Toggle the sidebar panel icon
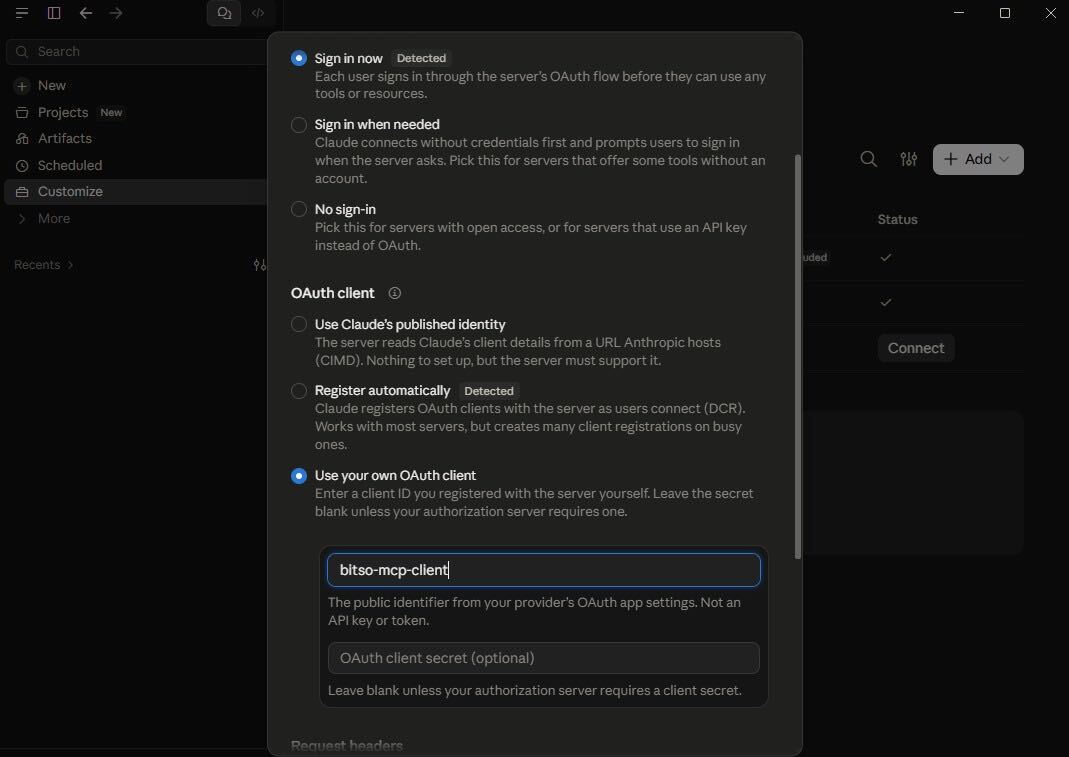The image size is (1069, 757). (x=54, y=13)
